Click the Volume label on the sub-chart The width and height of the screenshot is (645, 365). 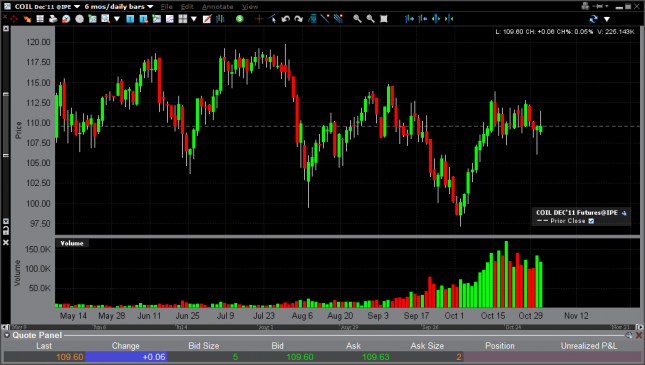point(72,243)
